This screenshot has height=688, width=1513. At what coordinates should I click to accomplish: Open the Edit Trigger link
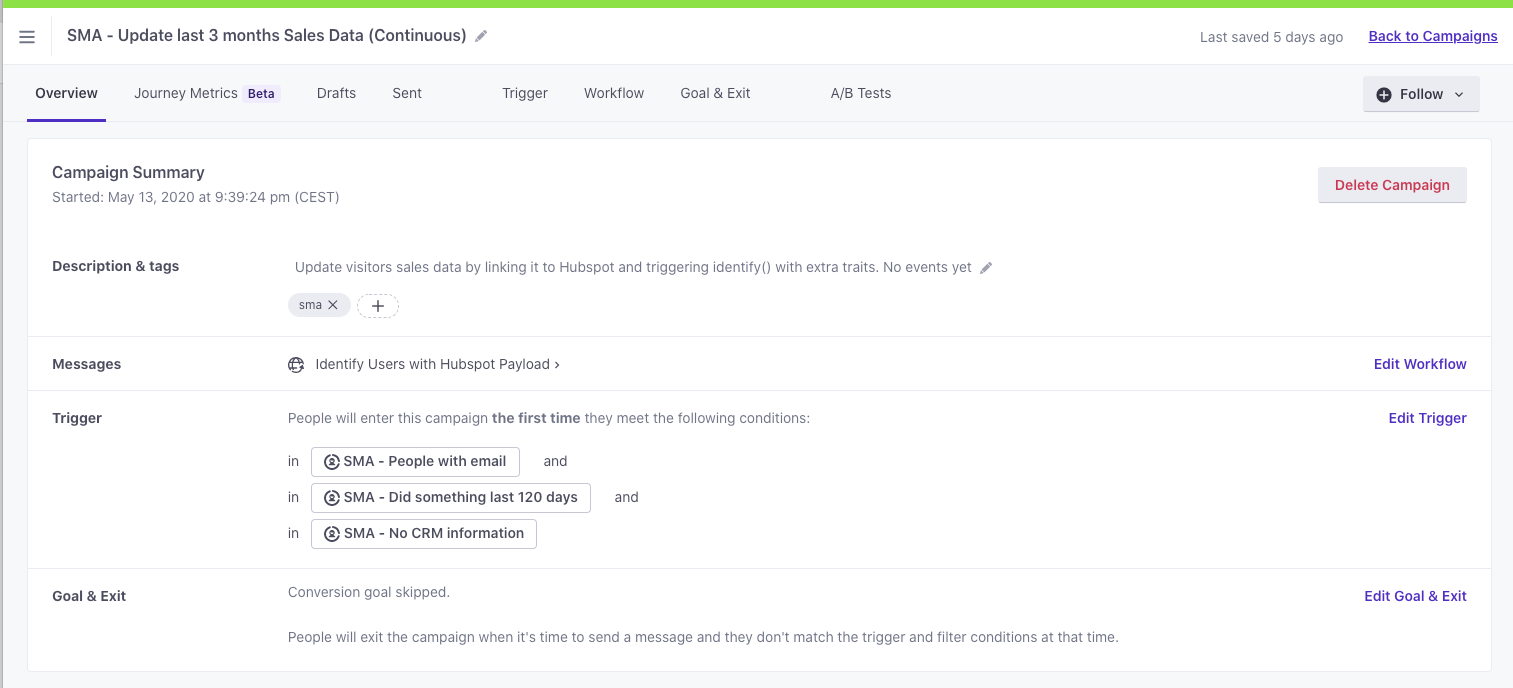[1427, 418]
